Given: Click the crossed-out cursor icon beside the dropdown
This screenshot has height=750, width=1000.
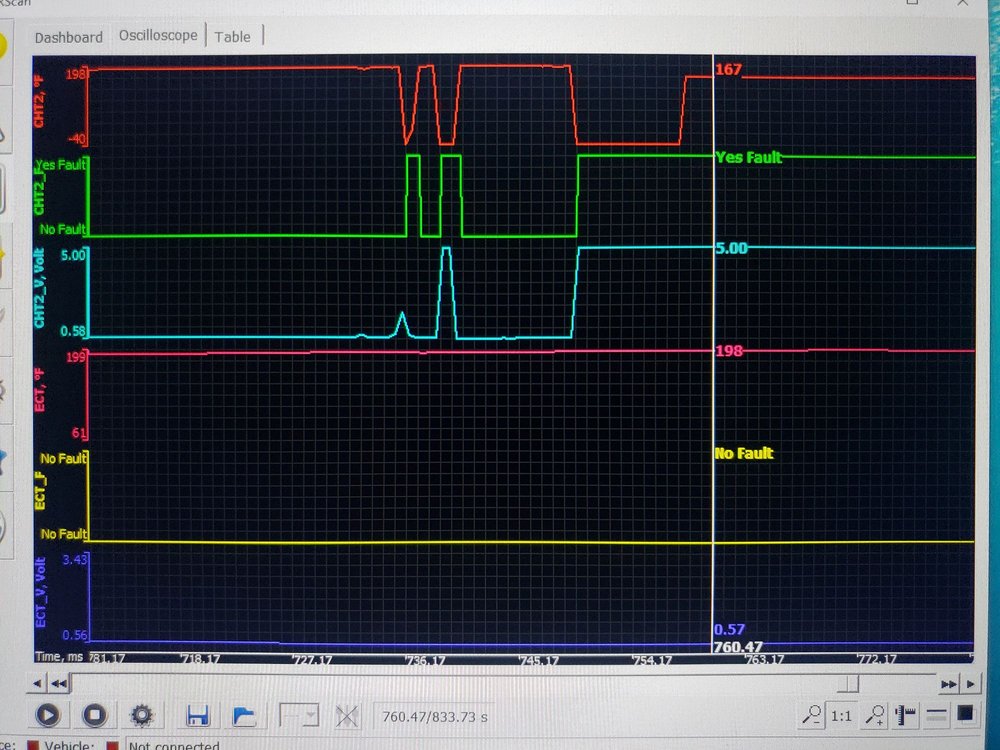Looking at the screenshot, I should pyautogui.click(x=347, y=715).
